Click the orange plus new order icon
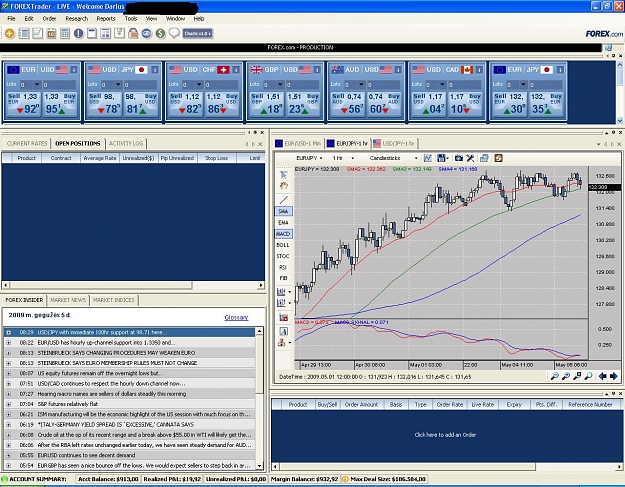 click(10, 33)
